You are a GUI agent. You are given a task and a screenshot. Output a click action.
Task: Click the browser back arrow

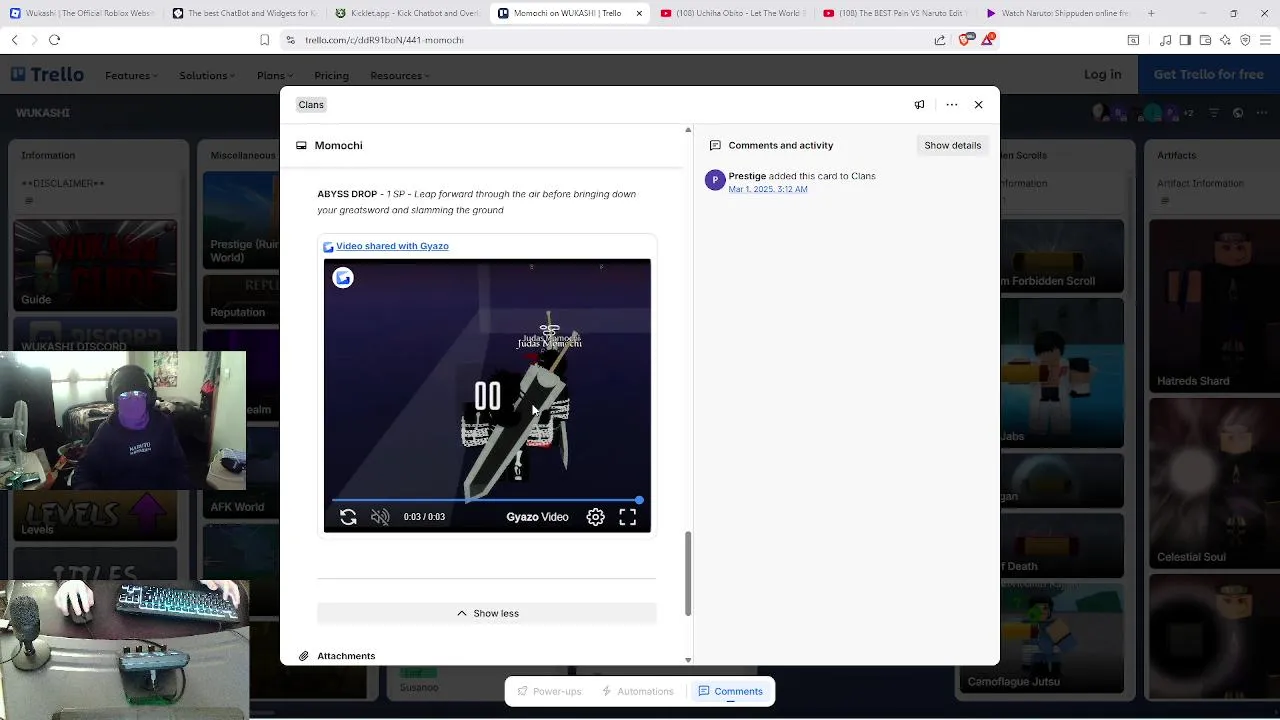click(14, 40)
